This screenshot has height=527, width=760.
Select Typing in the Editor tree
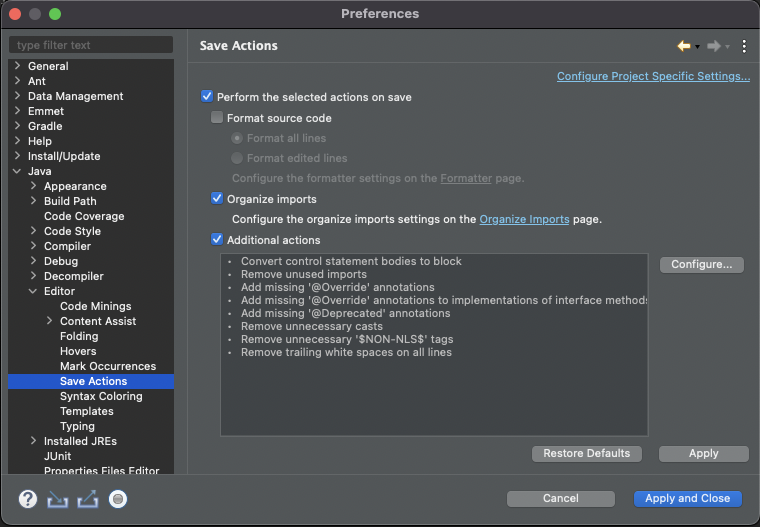tap(77, 427)
